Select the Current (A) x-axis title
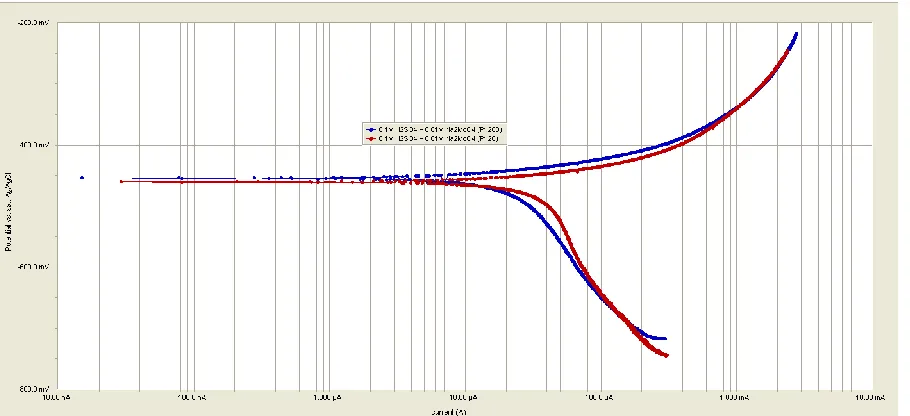 [x=449, y=412]
